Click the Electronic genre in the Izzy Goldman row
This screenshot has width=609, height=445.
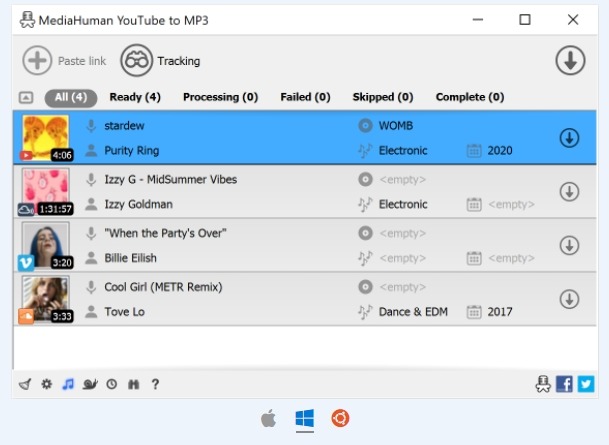point(403,204)
